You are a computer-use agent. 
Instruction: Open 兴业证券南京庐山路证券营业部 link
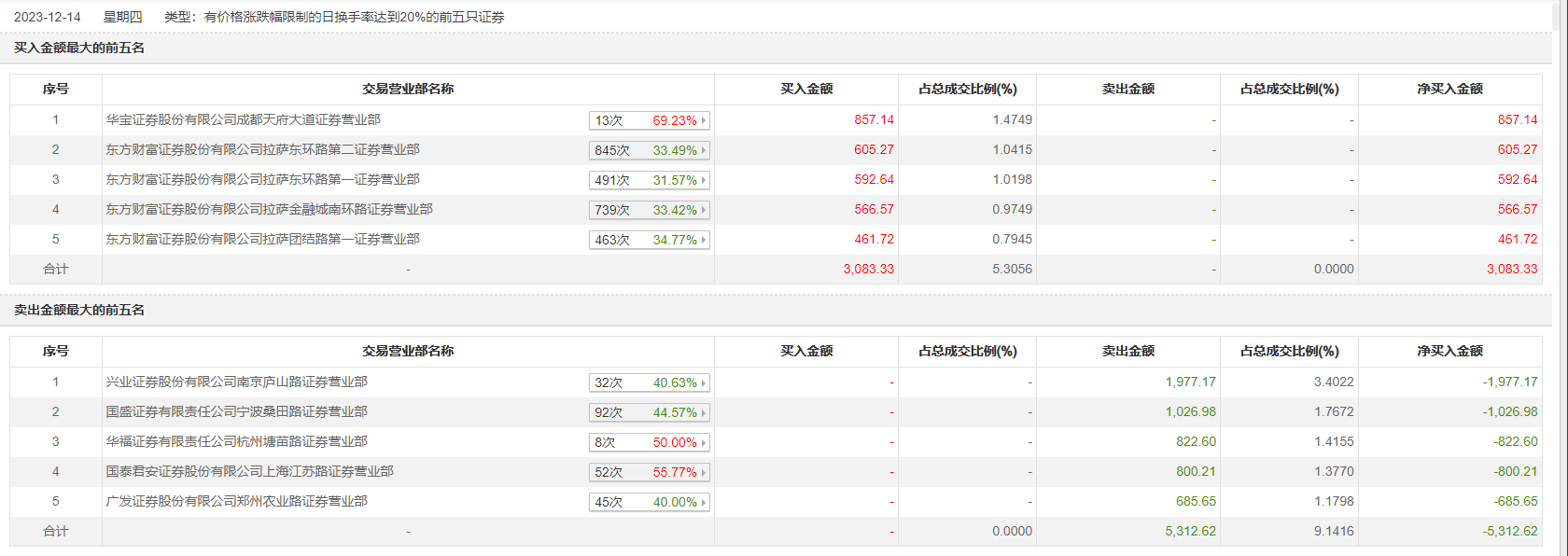236,382
